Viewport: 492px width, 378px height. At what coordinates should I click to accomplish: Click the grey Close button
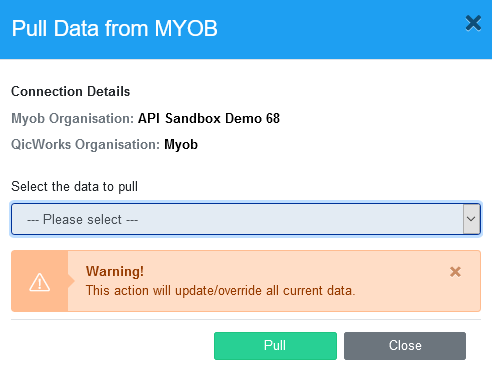coord(405,346)
